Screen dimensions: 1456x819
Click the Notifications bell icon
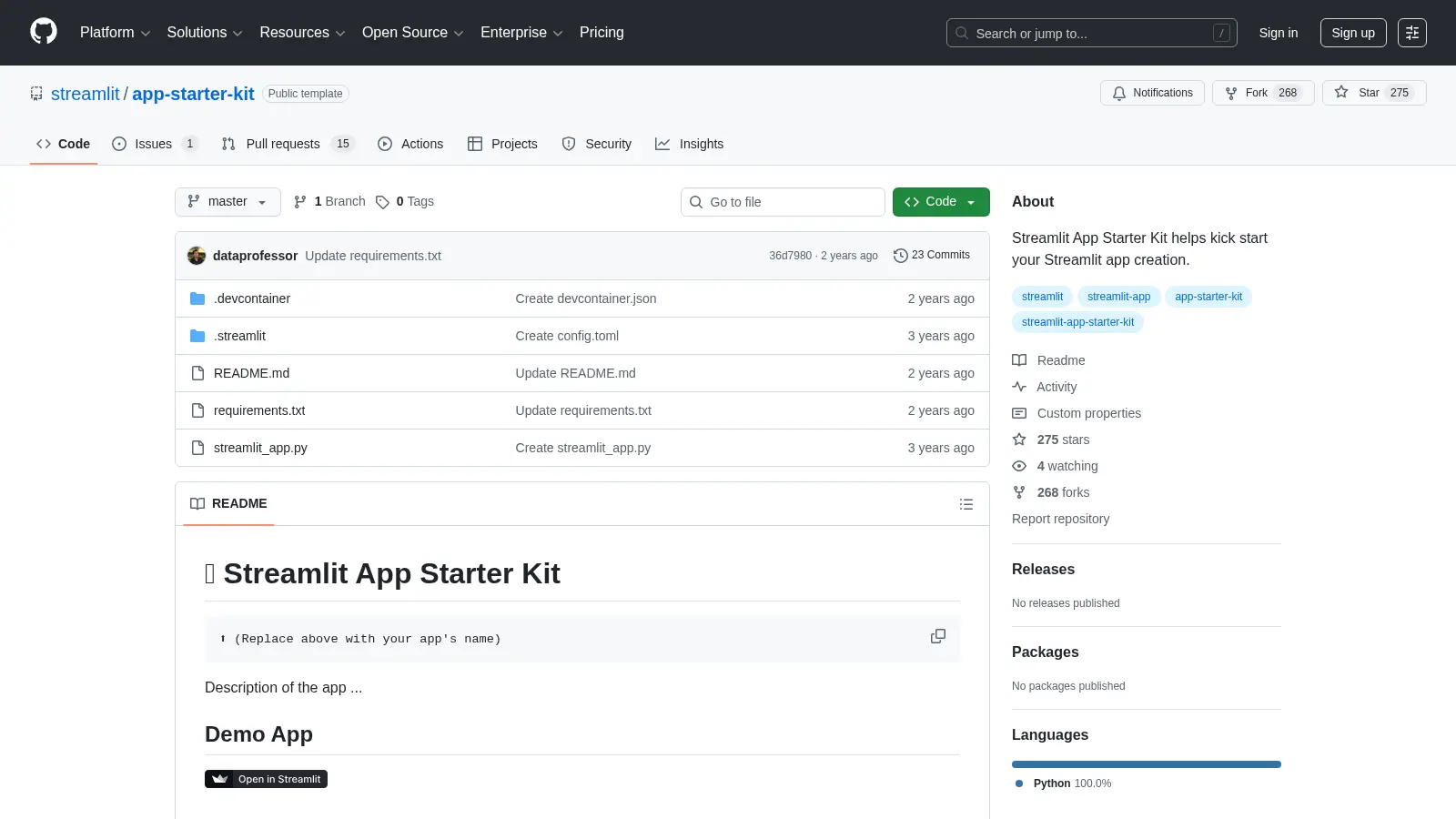tap(1119, 93)
